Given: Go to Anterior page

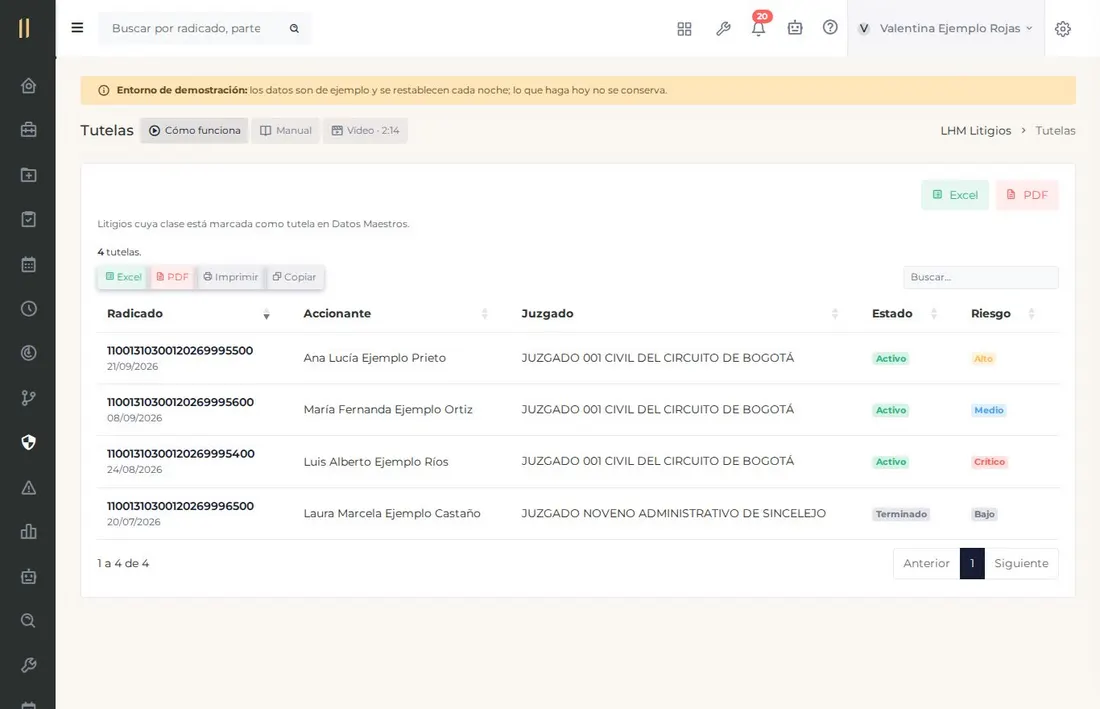Looking at the screenshot, I should [x=926, y=563].
